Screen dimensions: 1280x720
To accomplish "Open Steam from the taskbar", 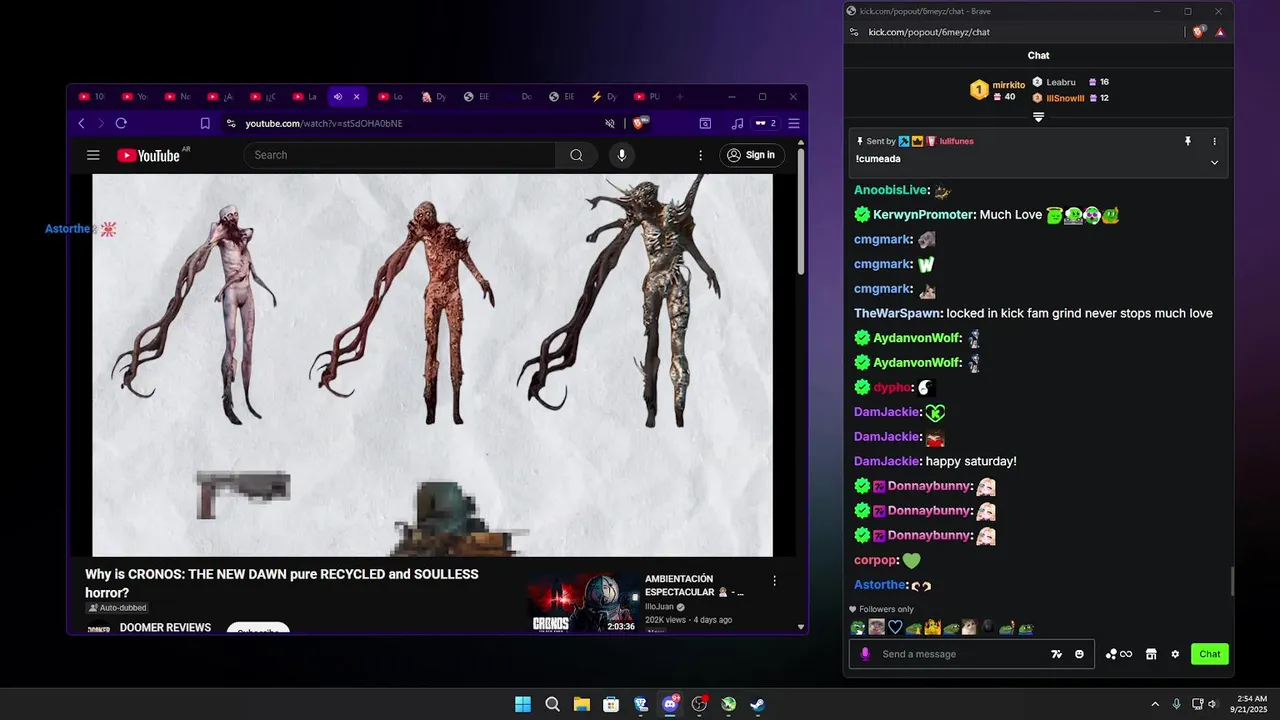I will [758, 704].
